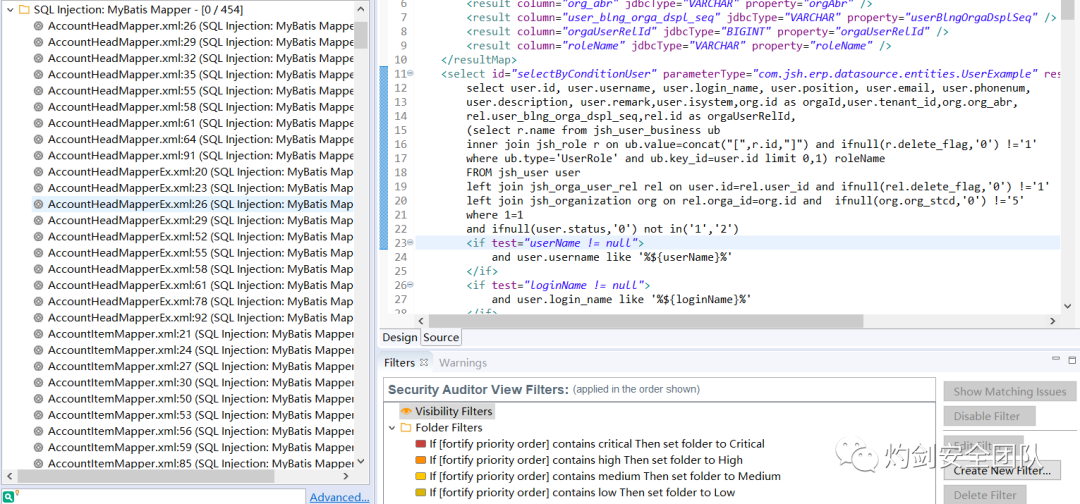Screen dimensions: 1080x504
Task: Click the issue icon beside AccountHeadMapperEx.xml:92
Action: tap(39, 317)
